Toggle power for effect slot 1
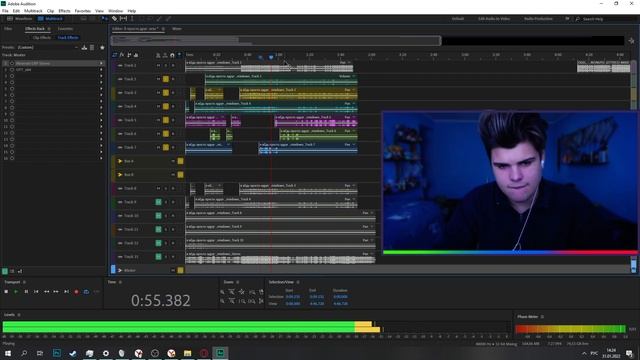The height and width of the screenshot is (360, 640). click(x=12, y=63)
